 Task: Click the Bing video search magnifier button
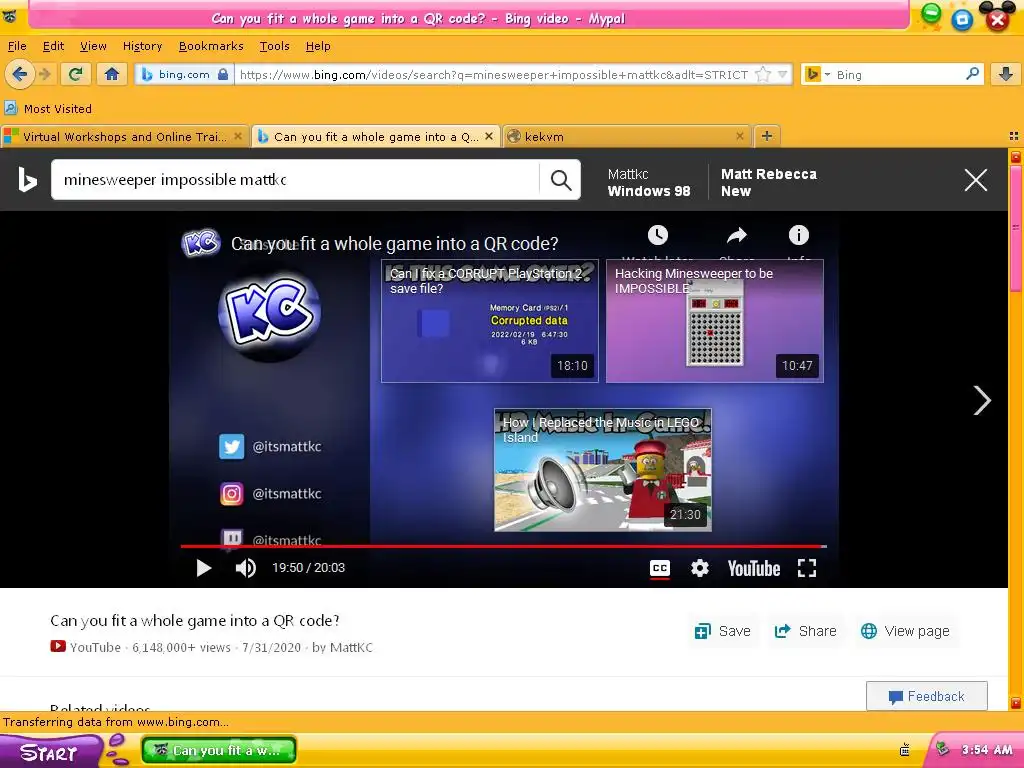coord(560,180)
